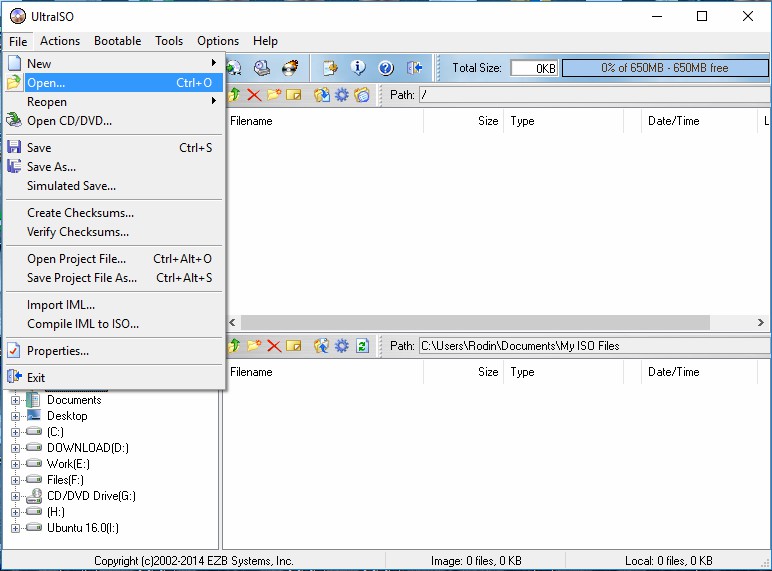Screen dimensions: 772x571
Task: Expand the (C:) drive node
Action: coord(15,432)
